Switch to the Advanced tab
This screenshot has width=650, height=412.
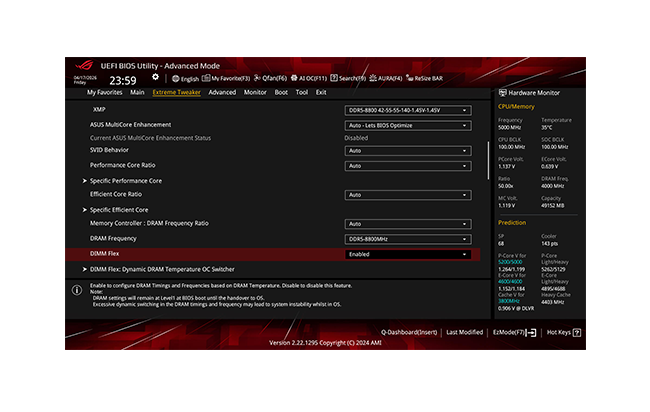[222, 92]
